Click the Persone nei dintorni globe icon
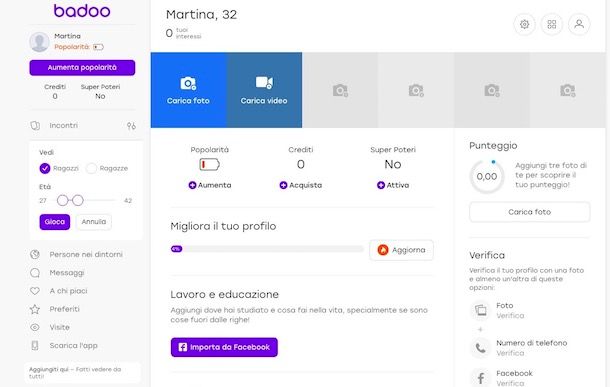 click(35, 254)
